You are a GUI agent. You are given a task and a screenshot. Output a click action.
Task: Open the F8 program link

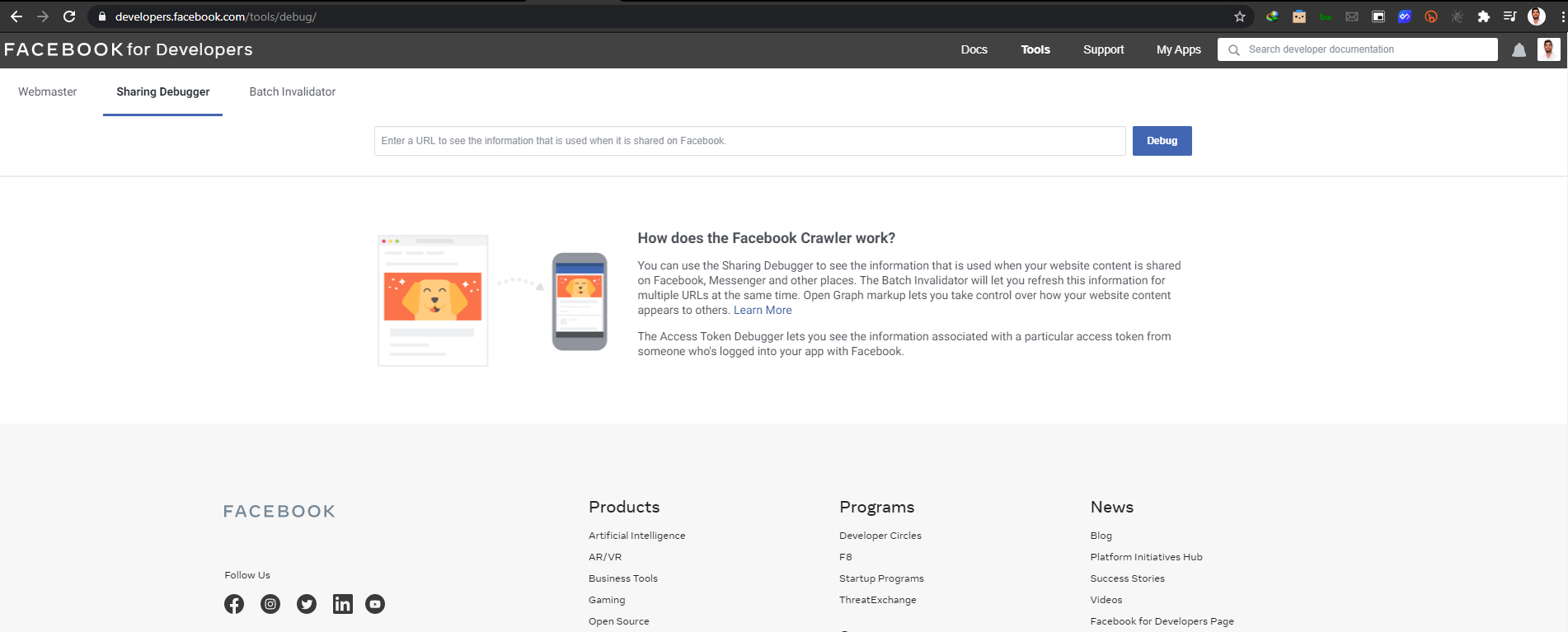[846, 557]
